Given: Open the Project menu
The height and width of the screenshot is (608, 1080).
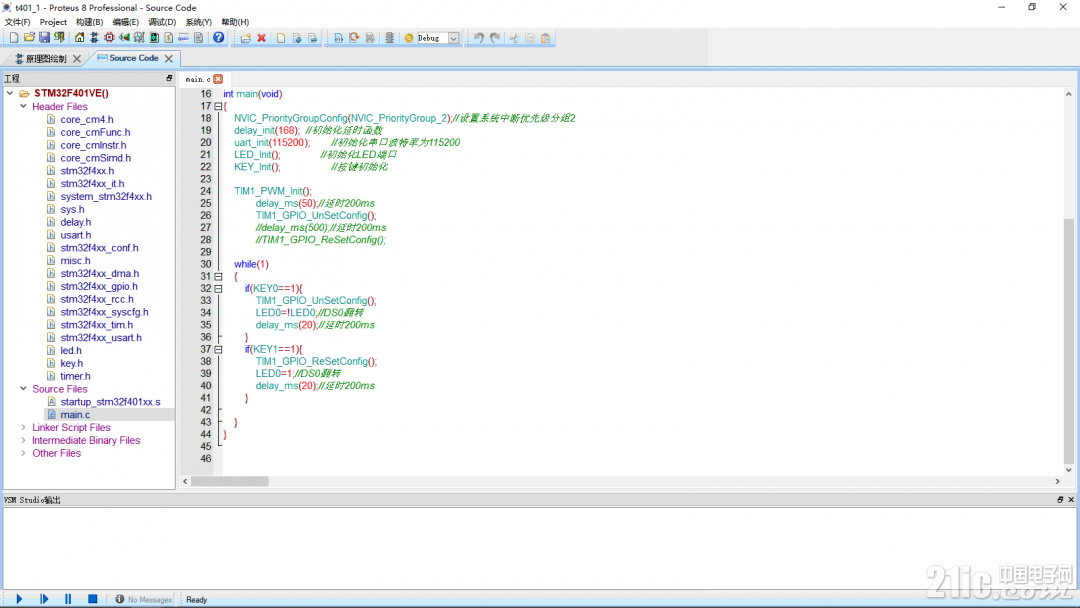Looking at the screenshot, I should tap(53, 22).
